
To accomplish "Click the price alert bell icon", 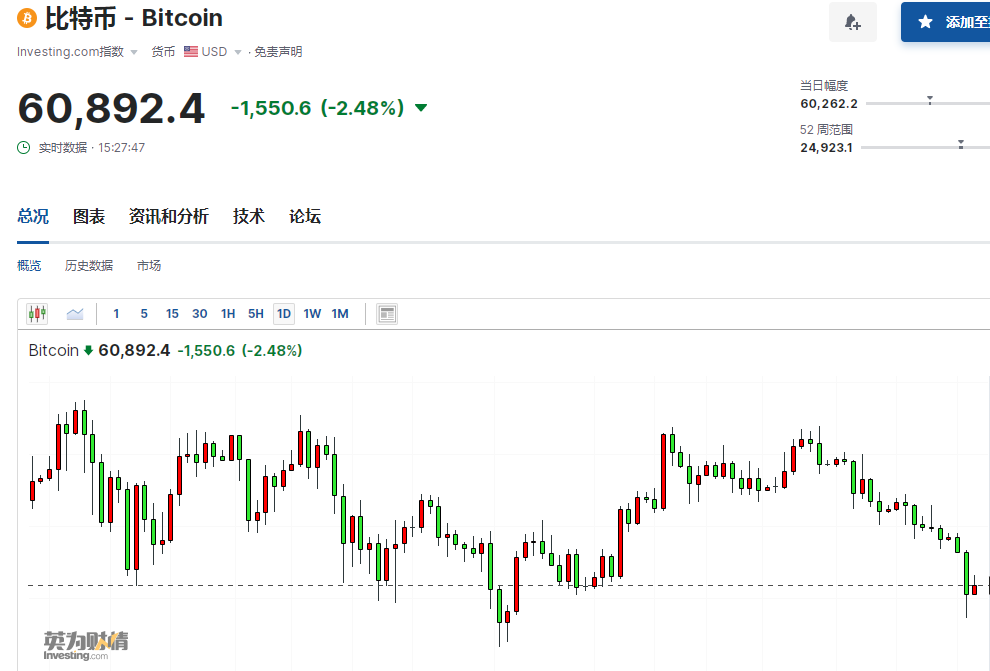I will pyautogui.click(x=852, y=22).
